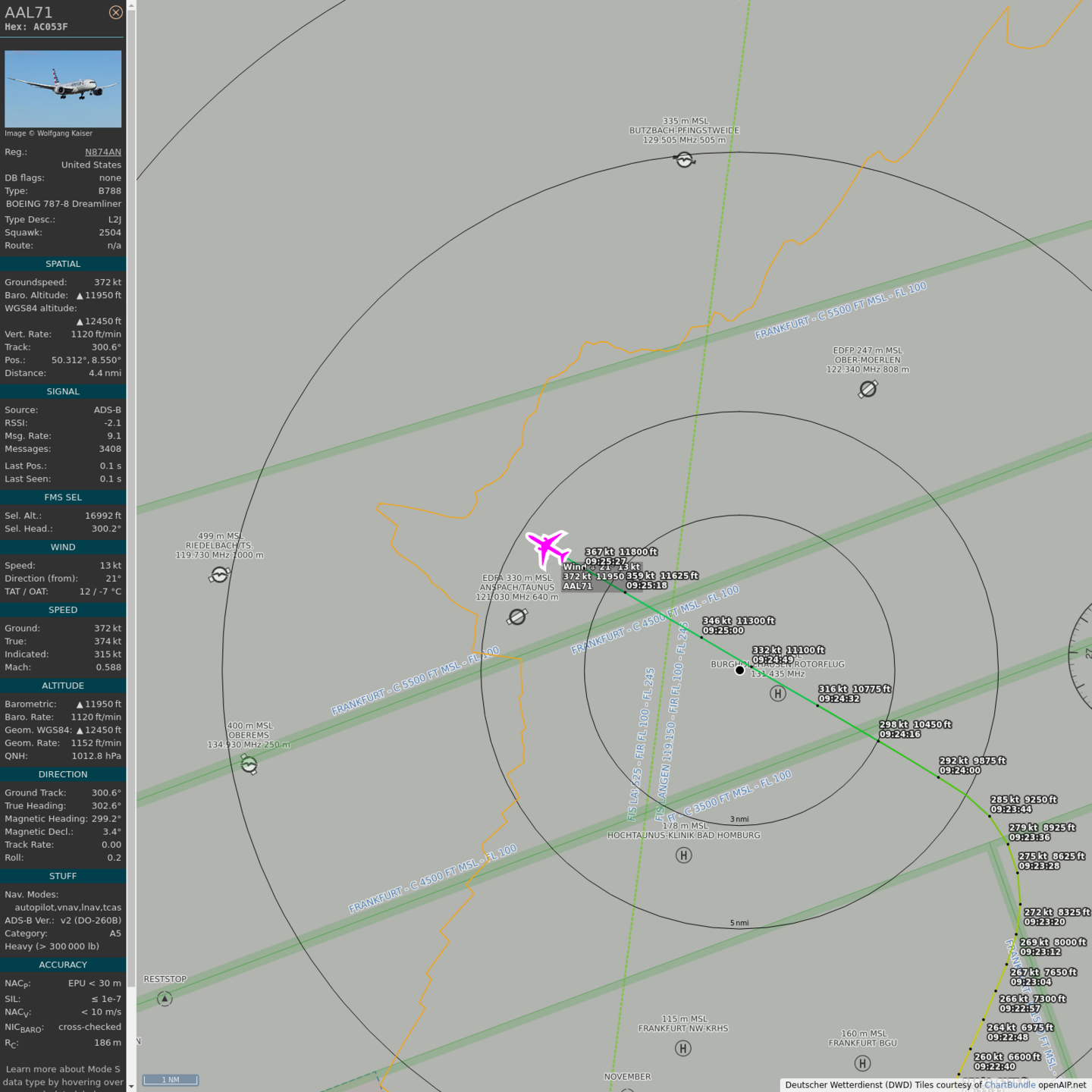
Task: Click the Butzbach-Pfingstweide glider airfield icon
Action: pyautogui.click(x=684, y=160)
